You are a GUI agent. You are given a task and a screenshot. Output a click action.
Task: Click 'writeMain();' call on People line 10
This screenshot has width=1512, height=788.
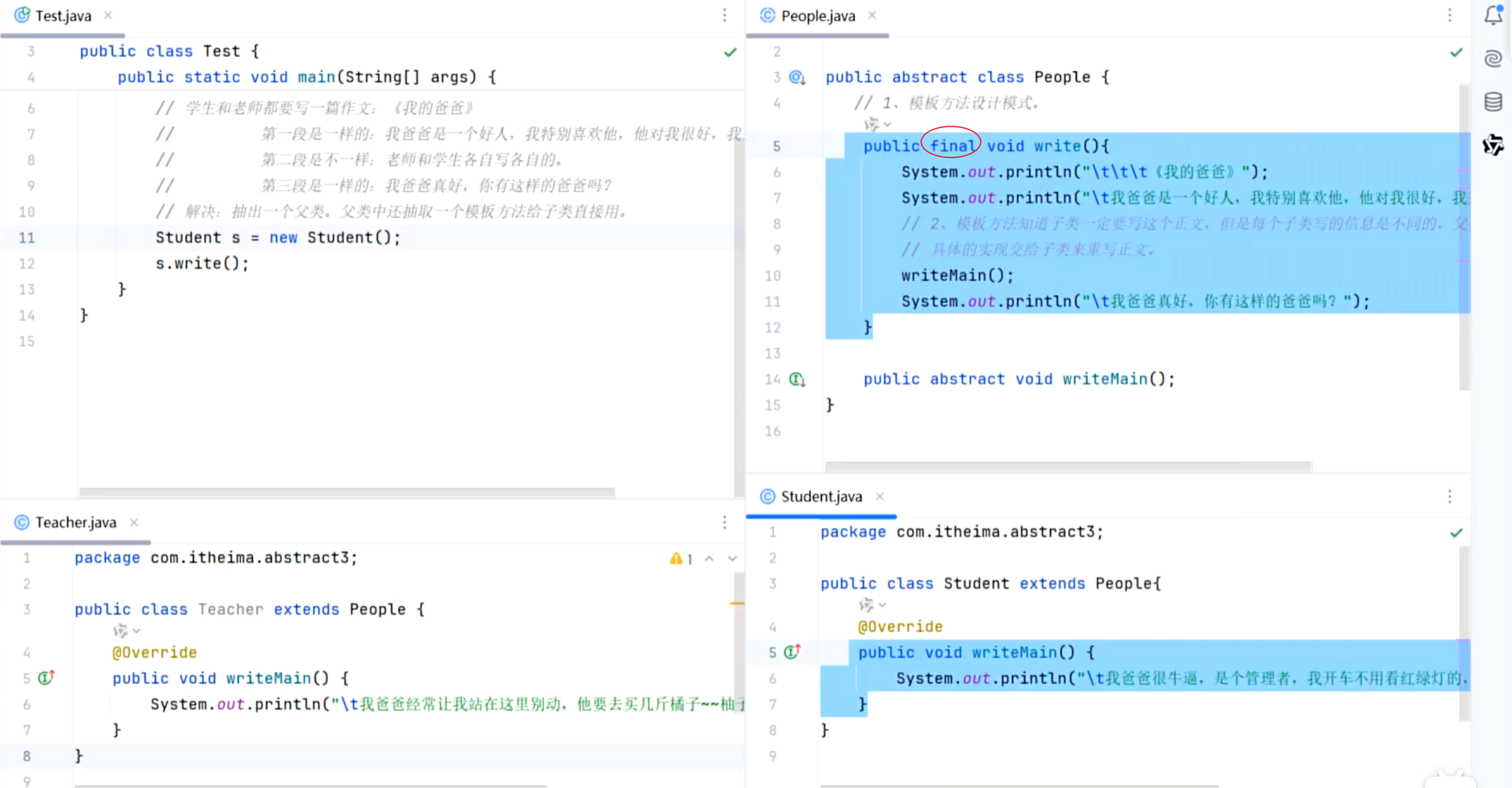click(957, 276)
